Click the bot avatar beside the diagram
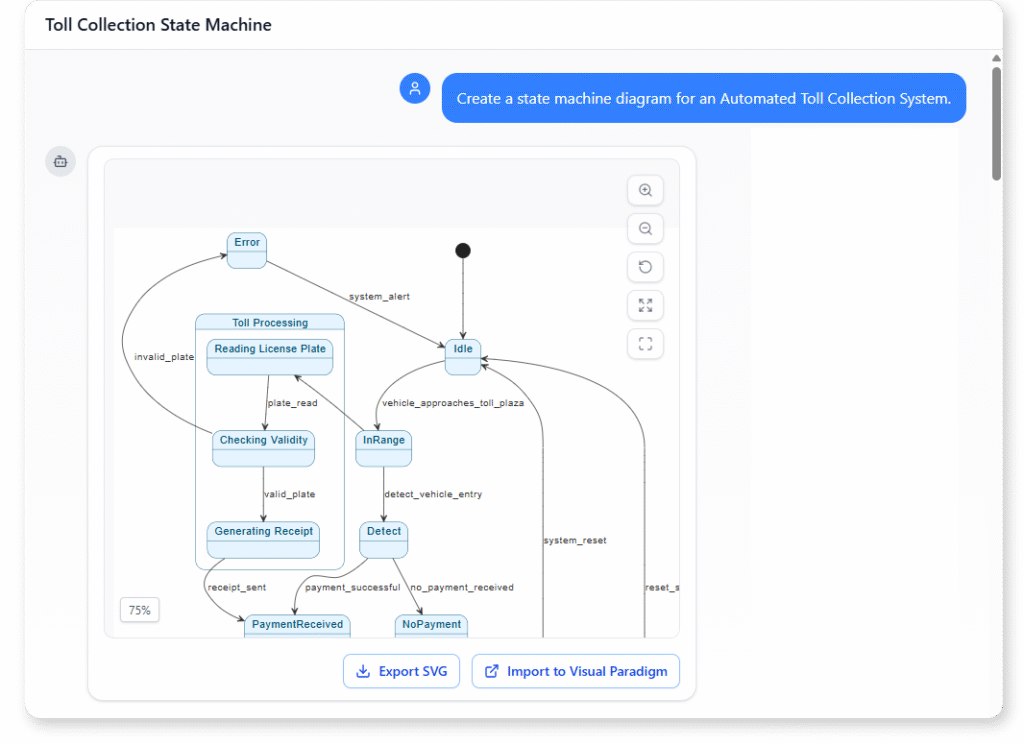The image size is (1024, 745). pyautogui.click(x=60, y=161)
